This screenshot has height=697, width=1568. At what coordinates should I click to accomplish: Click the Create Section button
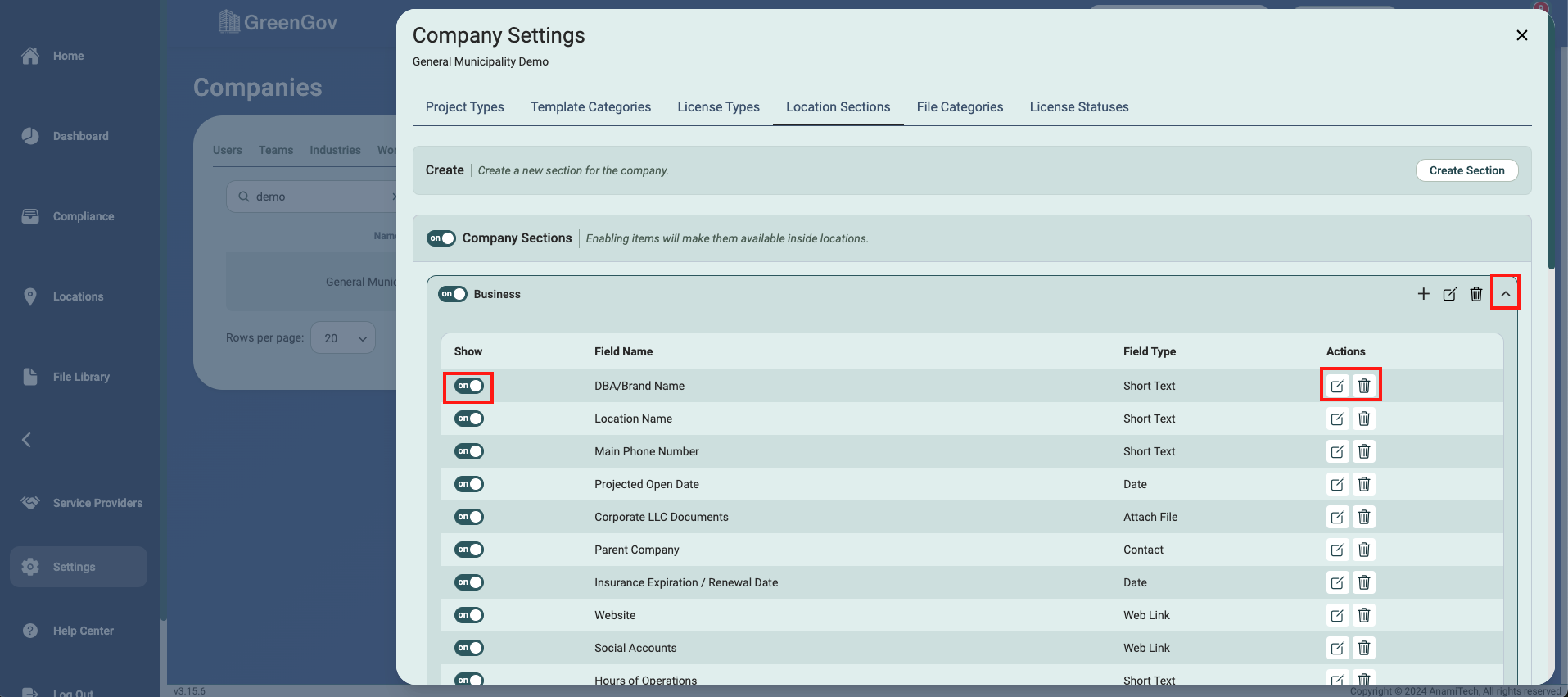[1466, 170]
